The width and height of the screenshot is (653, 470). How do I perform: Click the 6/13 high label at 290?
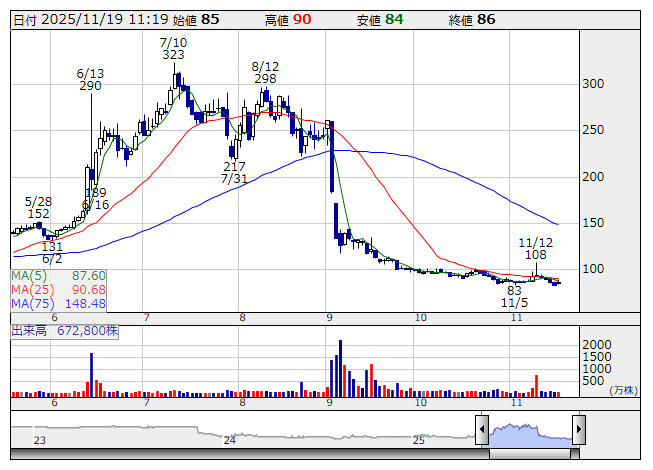[x=90, y=80]
